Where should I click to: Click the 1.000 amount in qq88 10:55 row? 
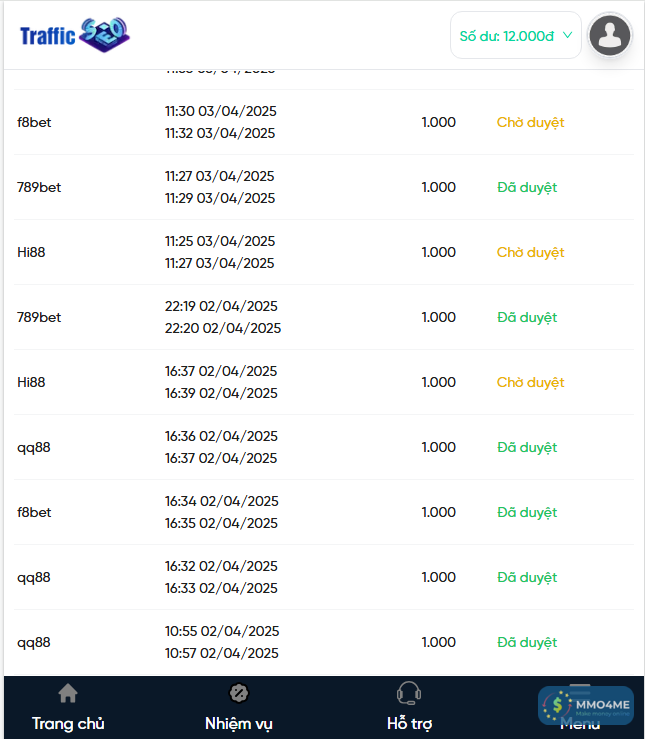pyautogui.click(x=438, y=642)
